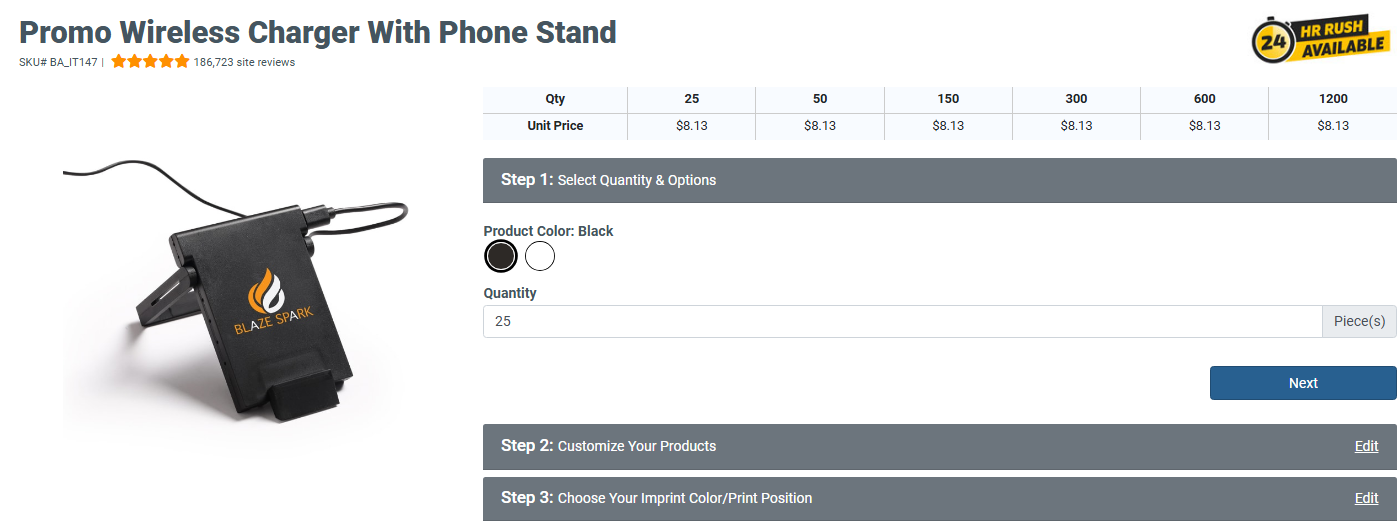1397x522 pixels.
Task: Click Edit link for Step 3
Action: [x=1366, y=498]
